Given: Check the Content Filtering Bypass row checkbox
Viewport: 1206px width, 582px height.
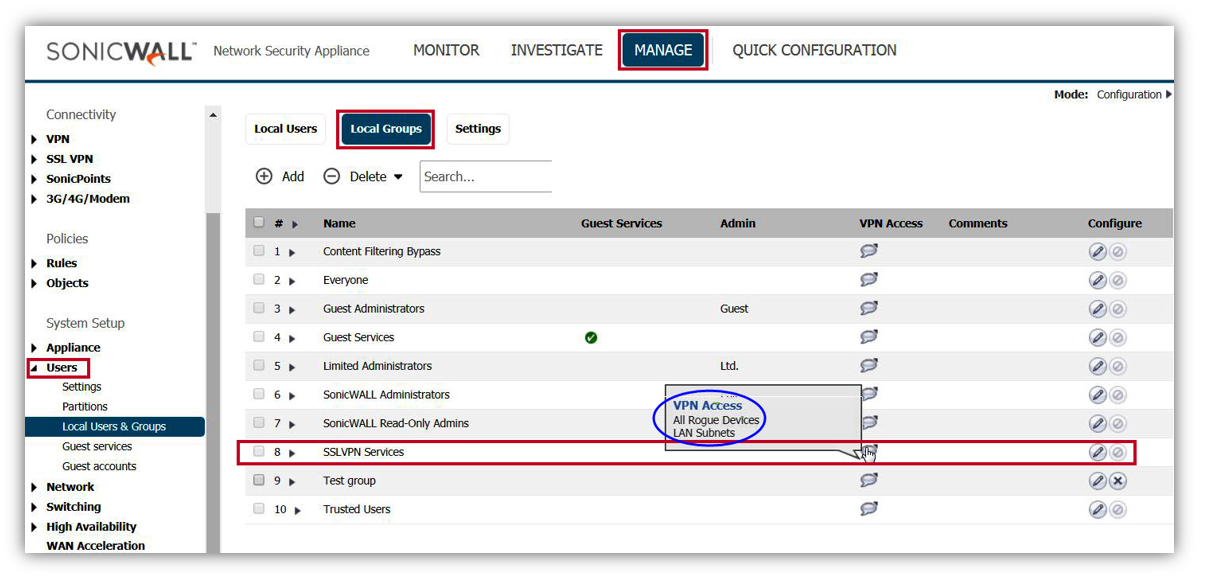Looking at the screenshot, I should (x=260, y=251).
